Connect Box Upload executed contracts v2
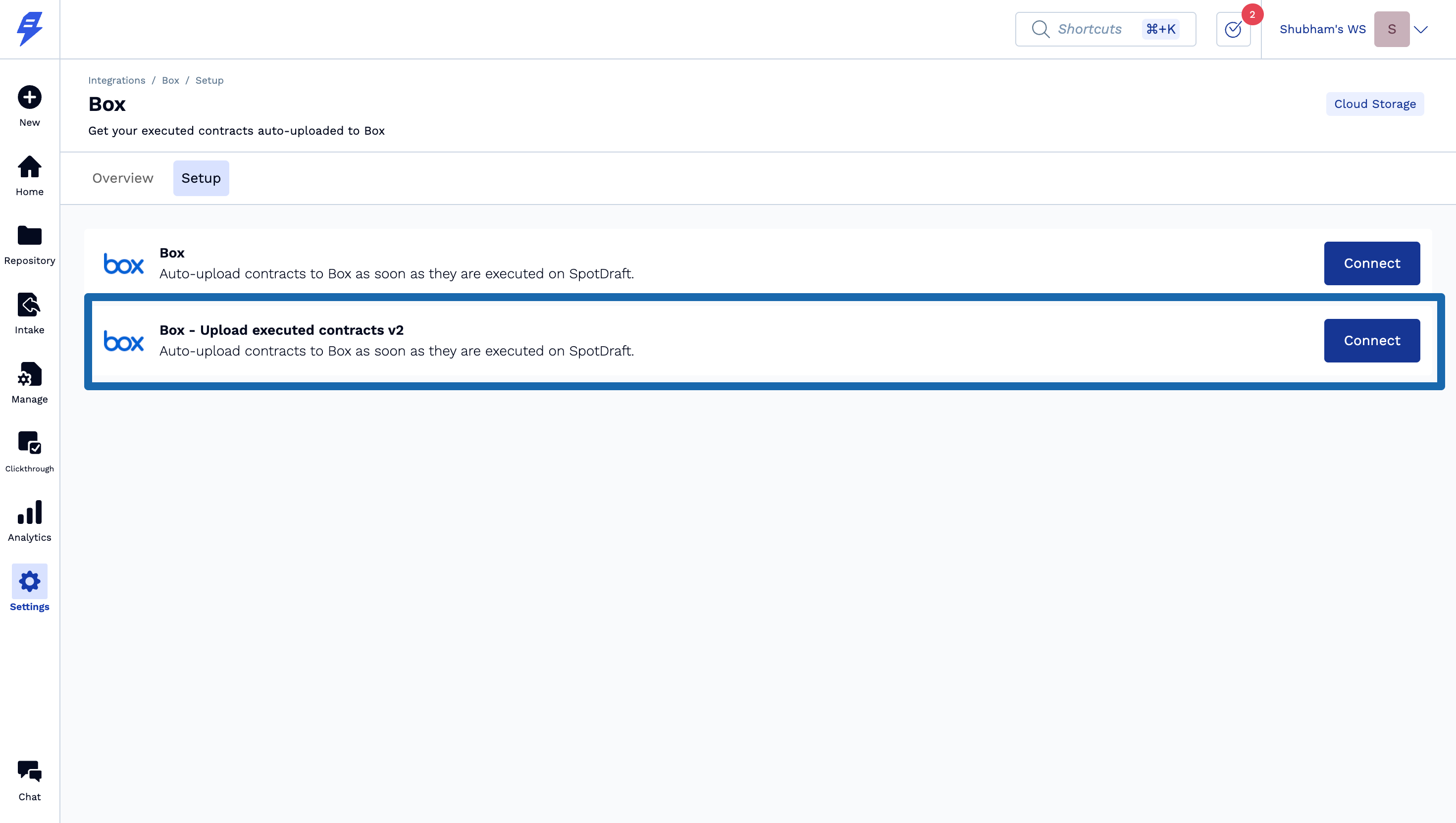Screen dimensions: 1456x823 (1371, 341)
